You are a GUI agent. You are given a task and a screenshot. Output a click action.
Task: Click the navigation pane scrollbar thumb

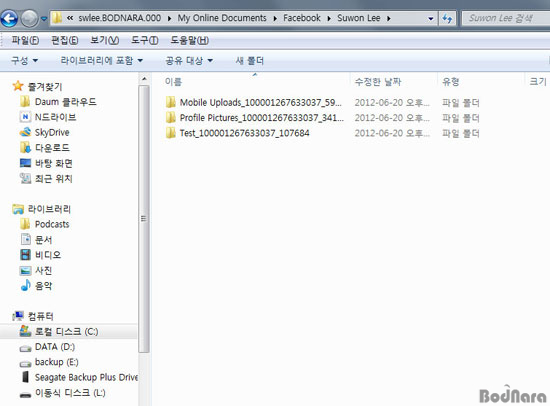[x=143, y=218]
